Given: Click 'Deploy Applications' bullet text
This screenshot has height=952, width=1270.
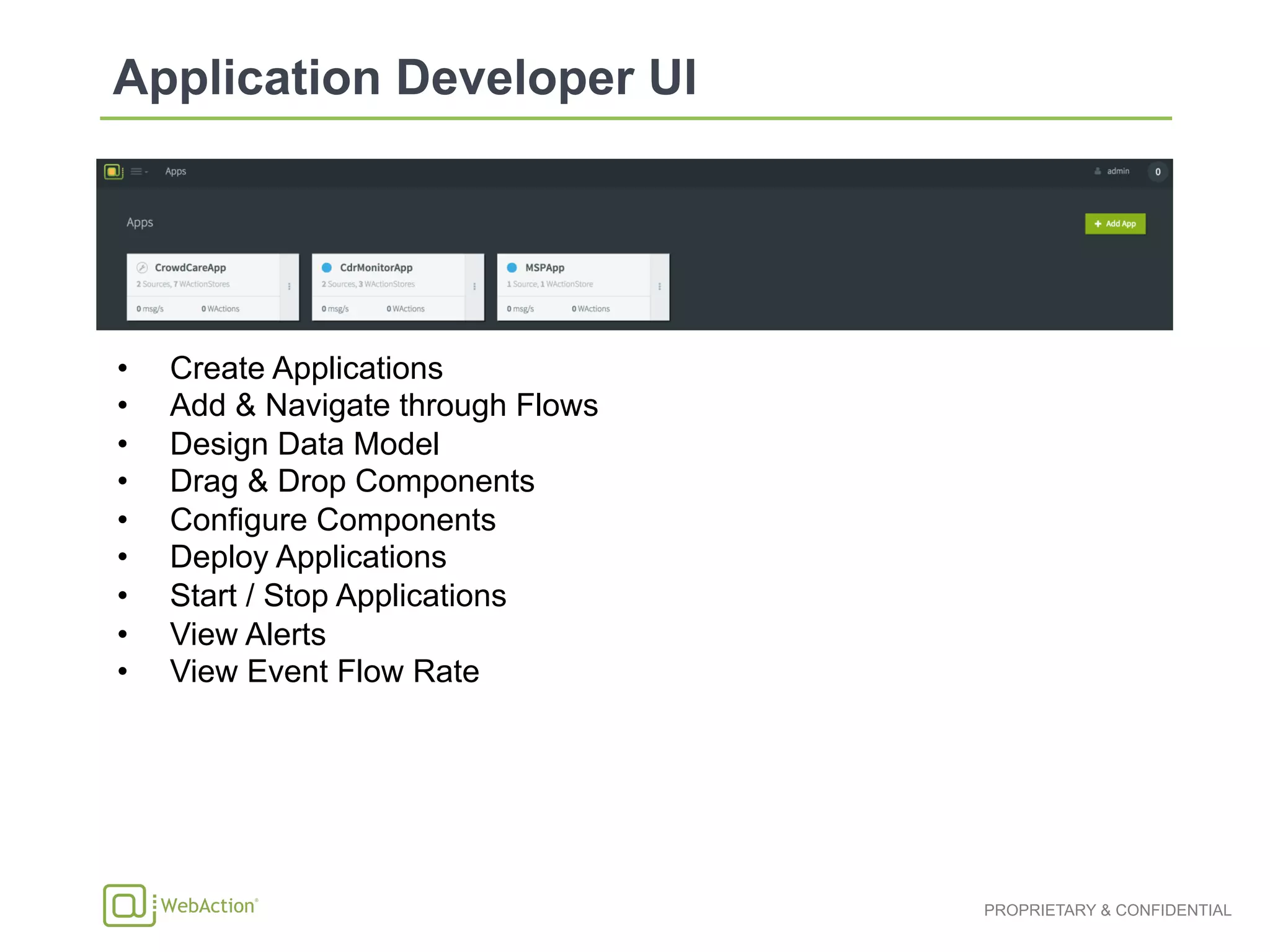Looking at the screenshot, I should click(x=308, y=557).
